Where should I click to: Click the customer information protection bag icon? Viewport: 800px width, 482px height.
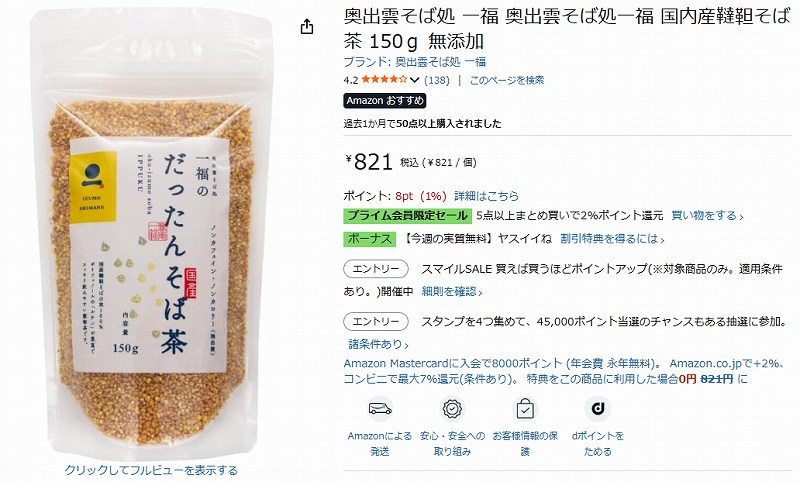[x=525, y=409]
